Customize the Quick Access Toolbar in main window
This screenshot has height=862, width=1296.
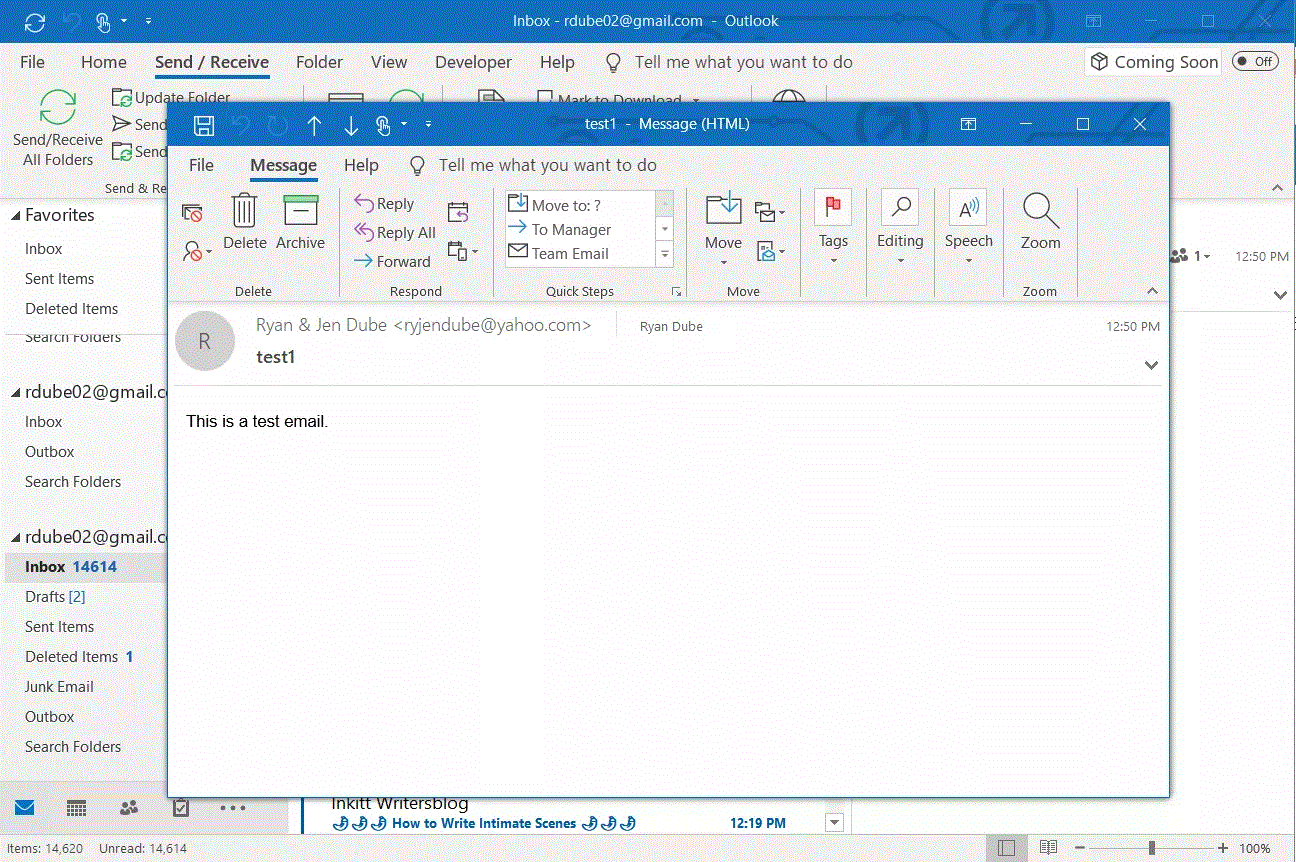148,21
